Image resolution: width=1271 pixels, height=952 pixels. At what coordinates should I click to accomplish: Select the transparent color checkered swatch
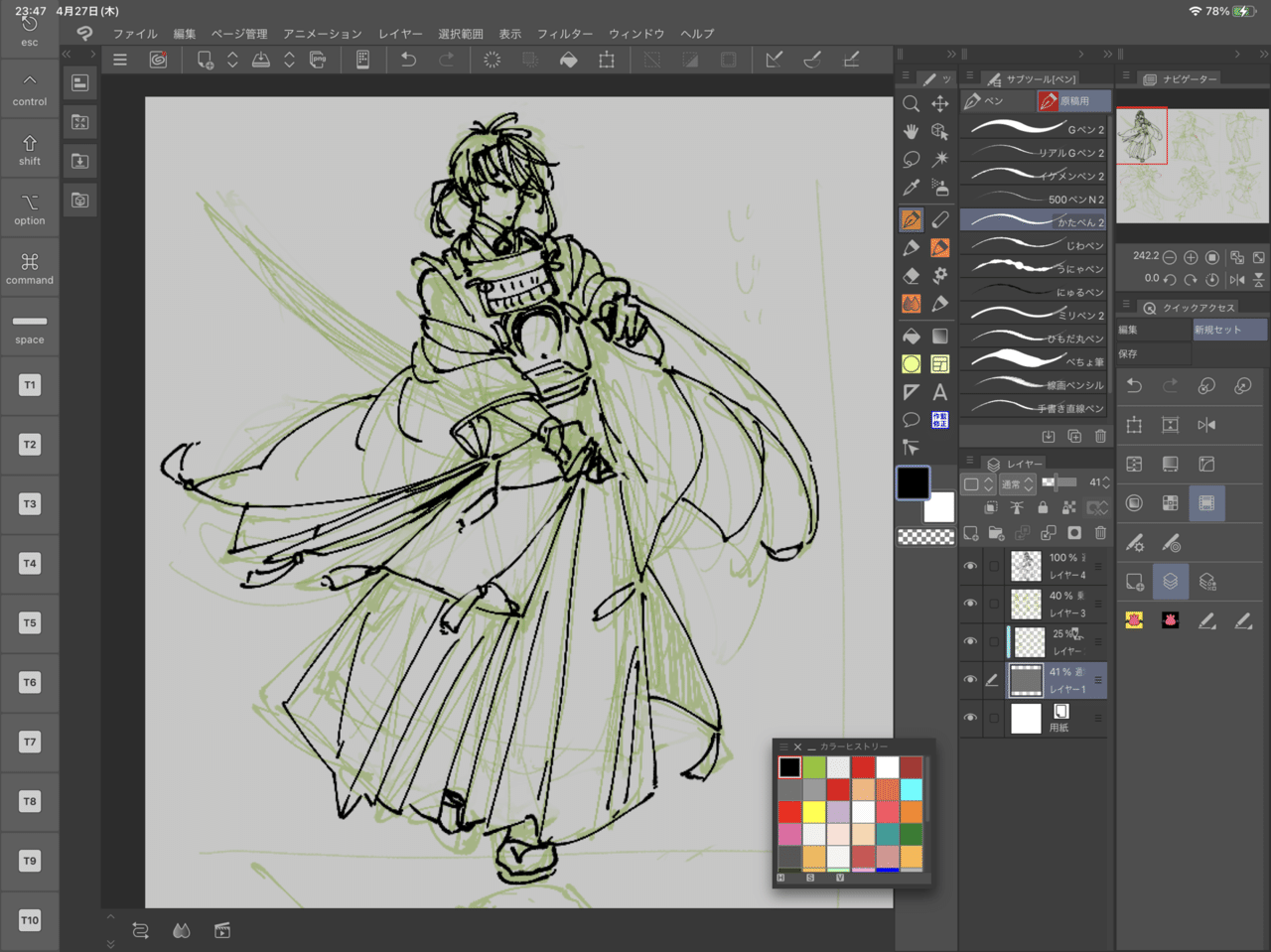click(925, 537)
